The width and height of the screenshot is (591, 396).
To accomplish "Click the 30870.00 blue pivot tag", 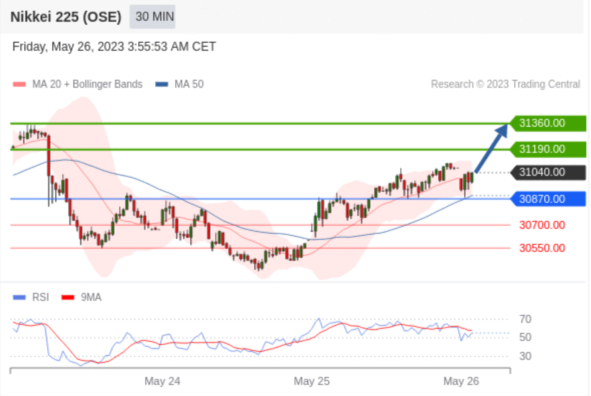I will 548,199.
